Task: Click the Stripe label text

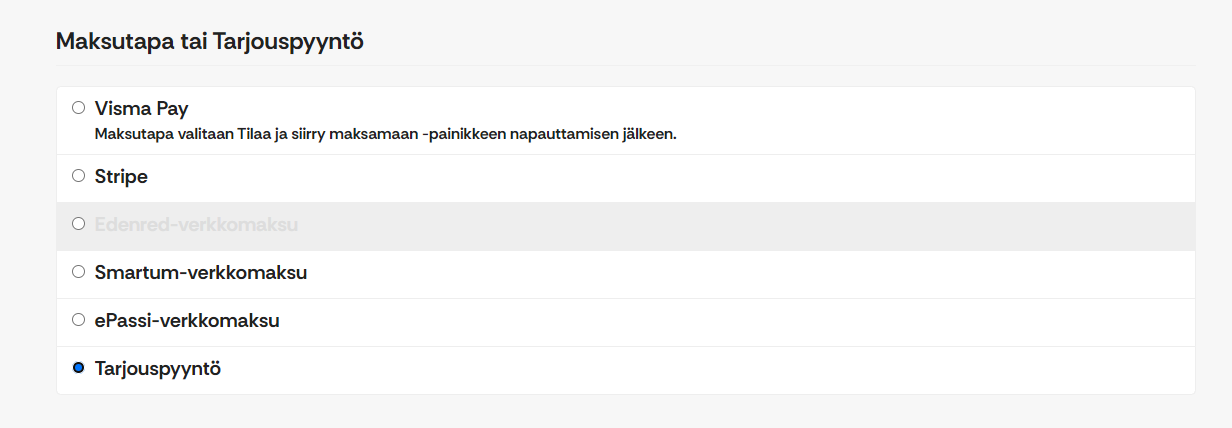Action: point(121,177)
